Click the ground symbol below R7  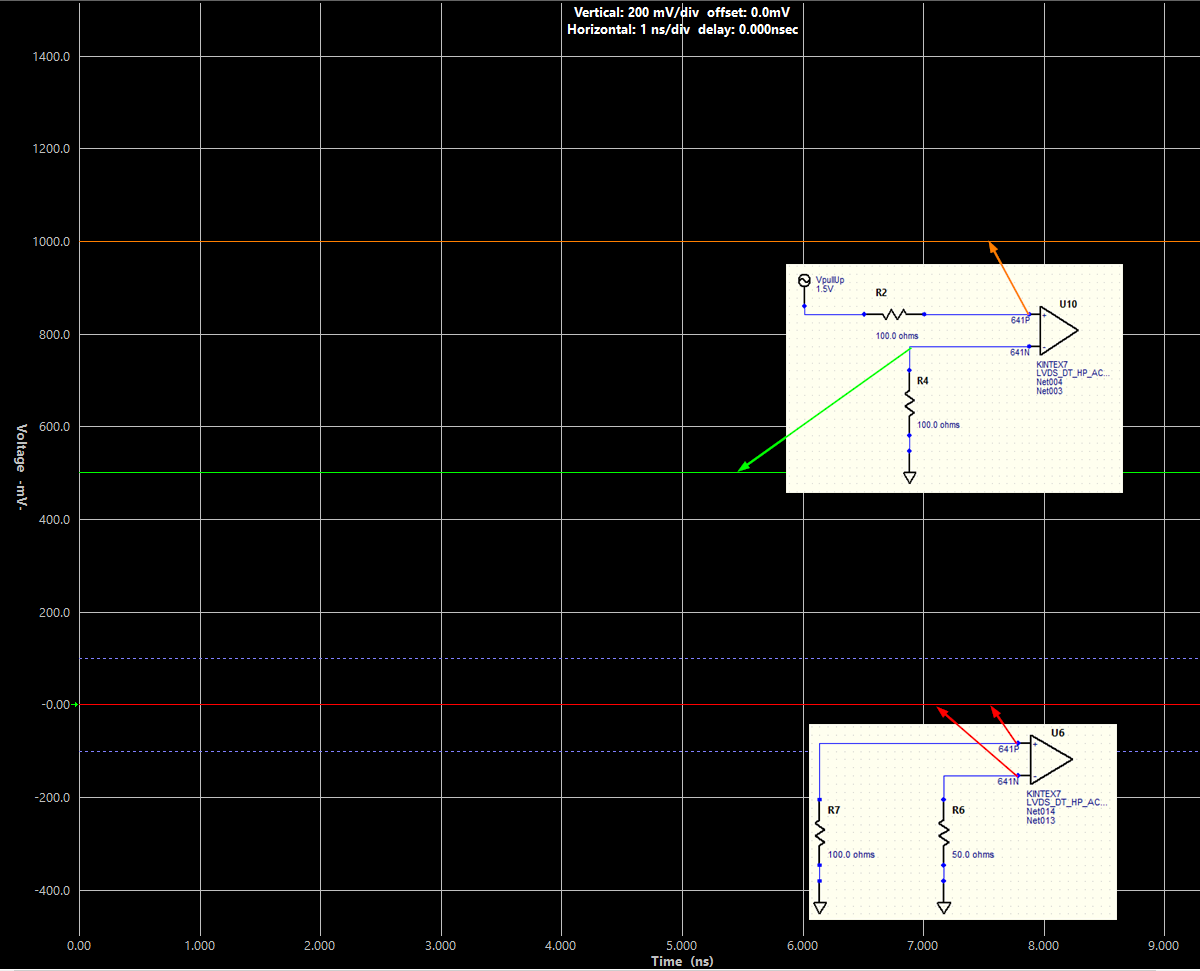click(820, 906)
